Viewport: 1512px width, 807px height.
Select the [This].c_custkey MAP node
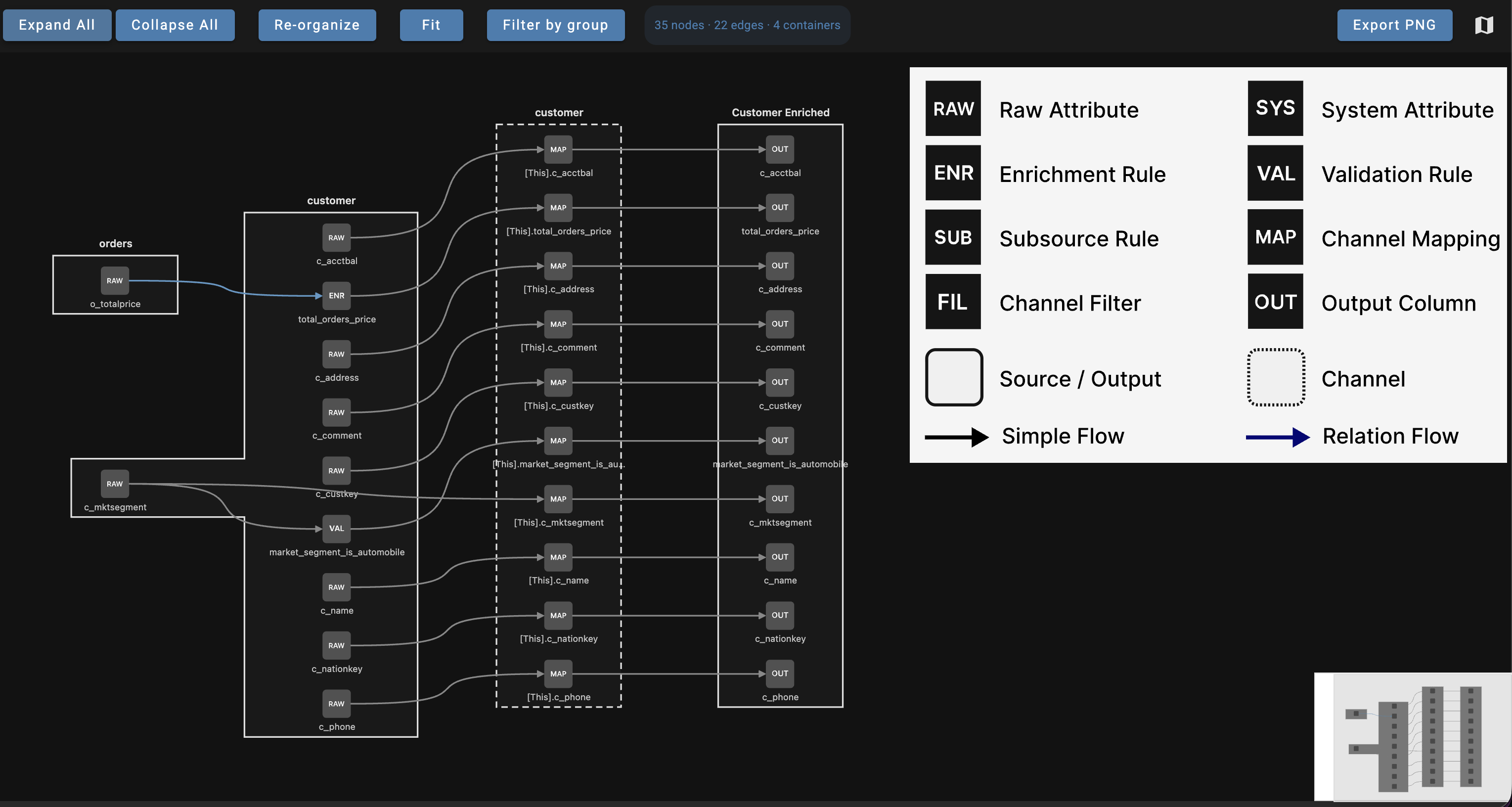click(558, 383)
